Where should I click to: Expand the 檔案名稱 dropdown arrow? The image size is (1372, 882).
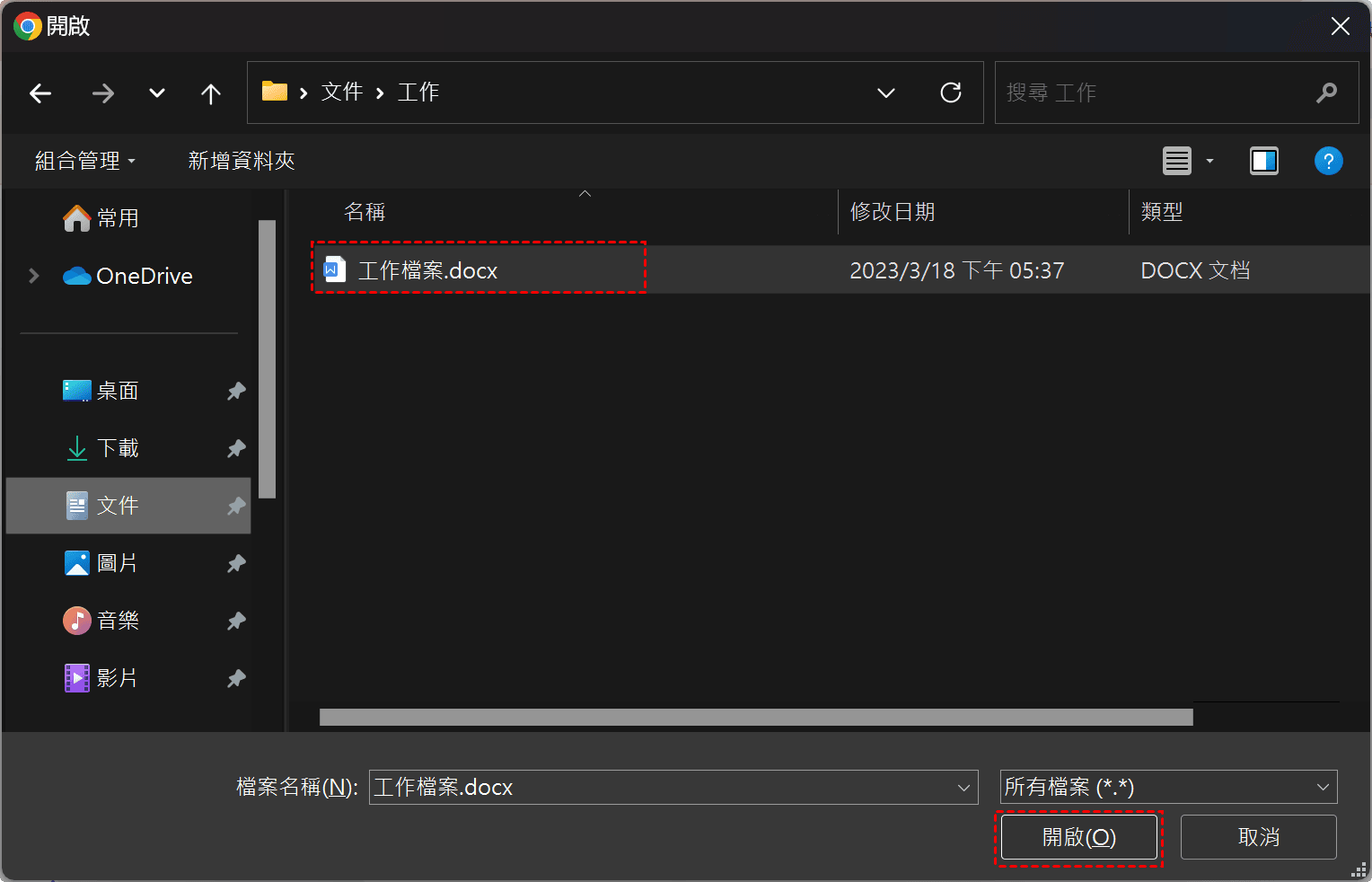point(964,788)
